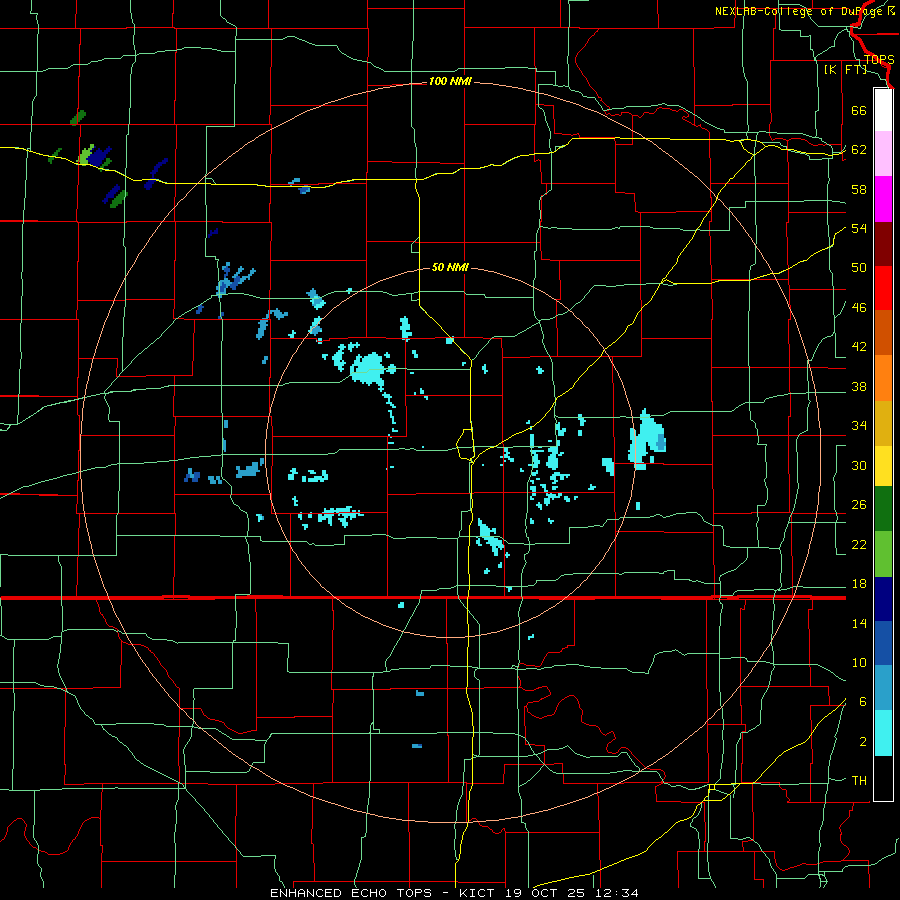This screenshot has height=900, width=900.
Task: Pick the black swatch at legend bottom
Action: click(x=883, y=778)
